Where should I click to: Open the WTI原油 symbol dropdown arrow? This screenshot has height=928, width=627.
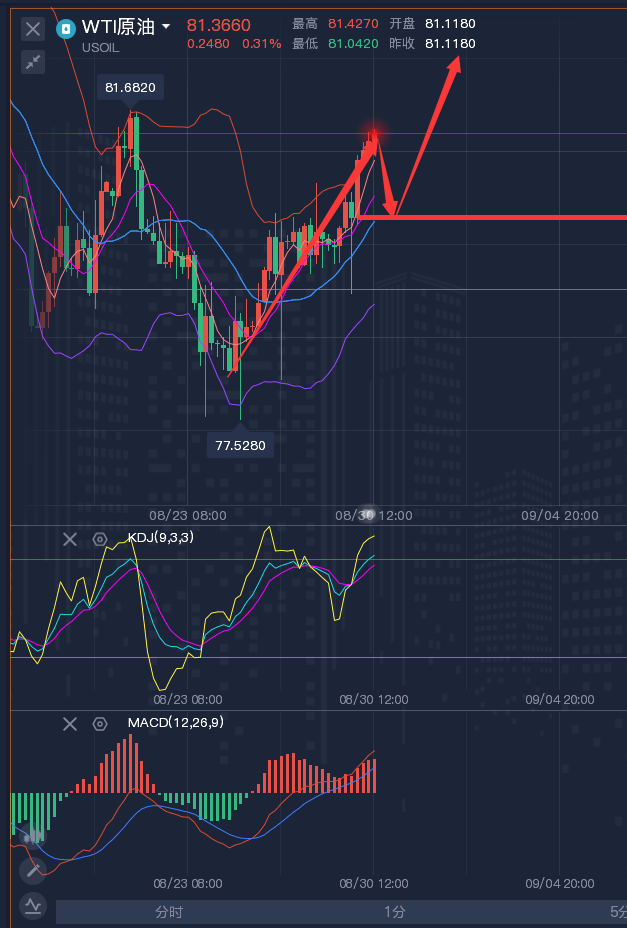(166, 27)
